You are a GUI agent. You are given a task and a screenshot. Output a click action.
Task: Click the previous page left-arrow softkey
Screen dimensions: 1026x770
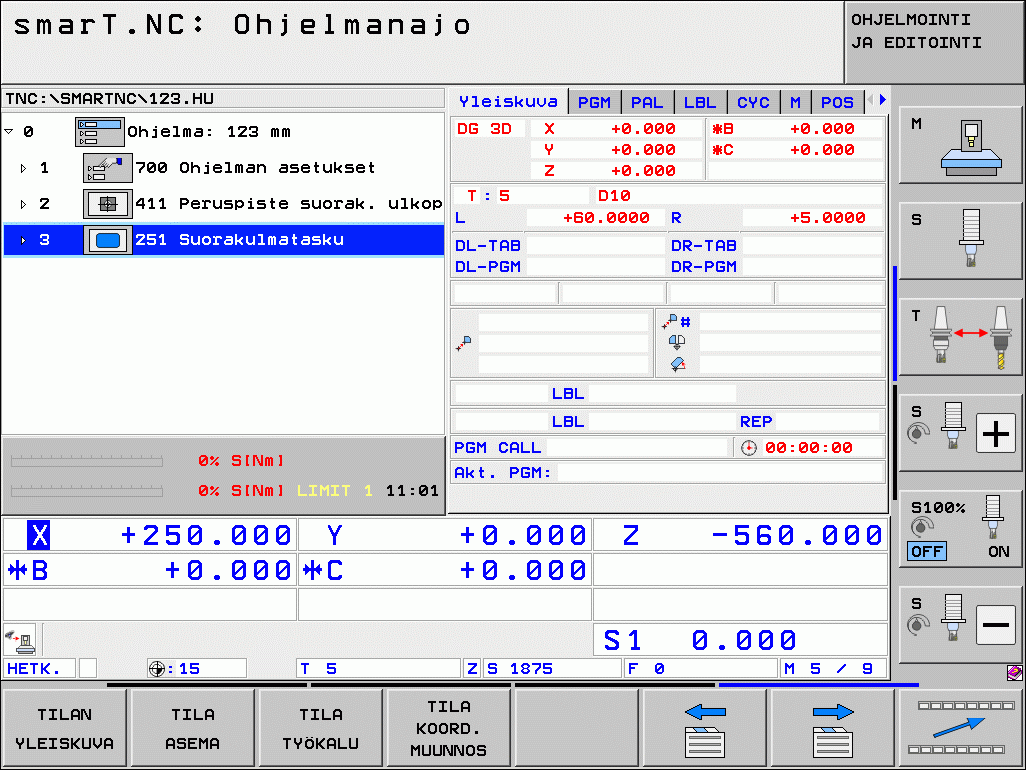705,728
